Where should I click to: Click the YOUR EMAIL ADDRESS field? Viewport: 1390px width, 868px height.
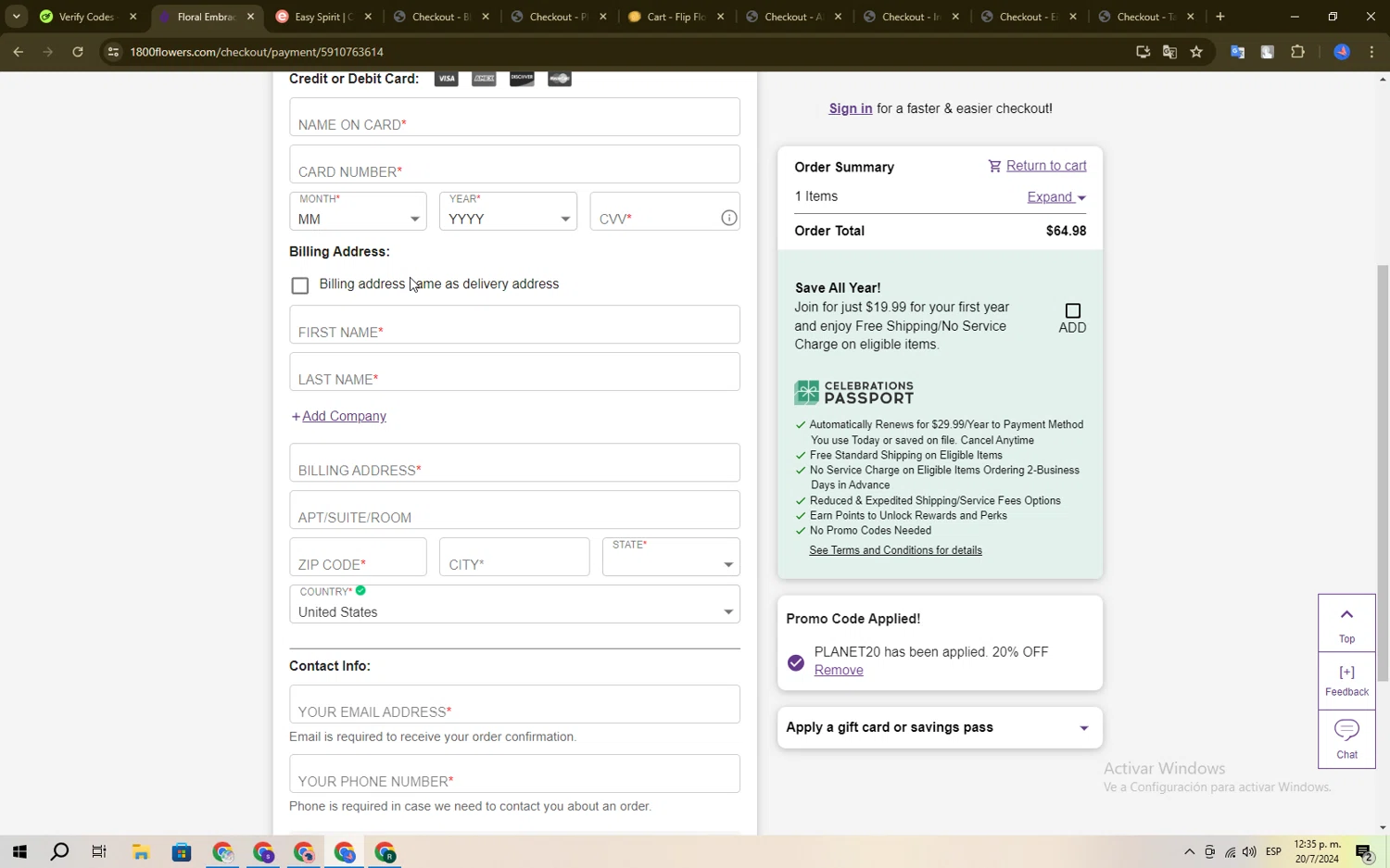[514, 704]
